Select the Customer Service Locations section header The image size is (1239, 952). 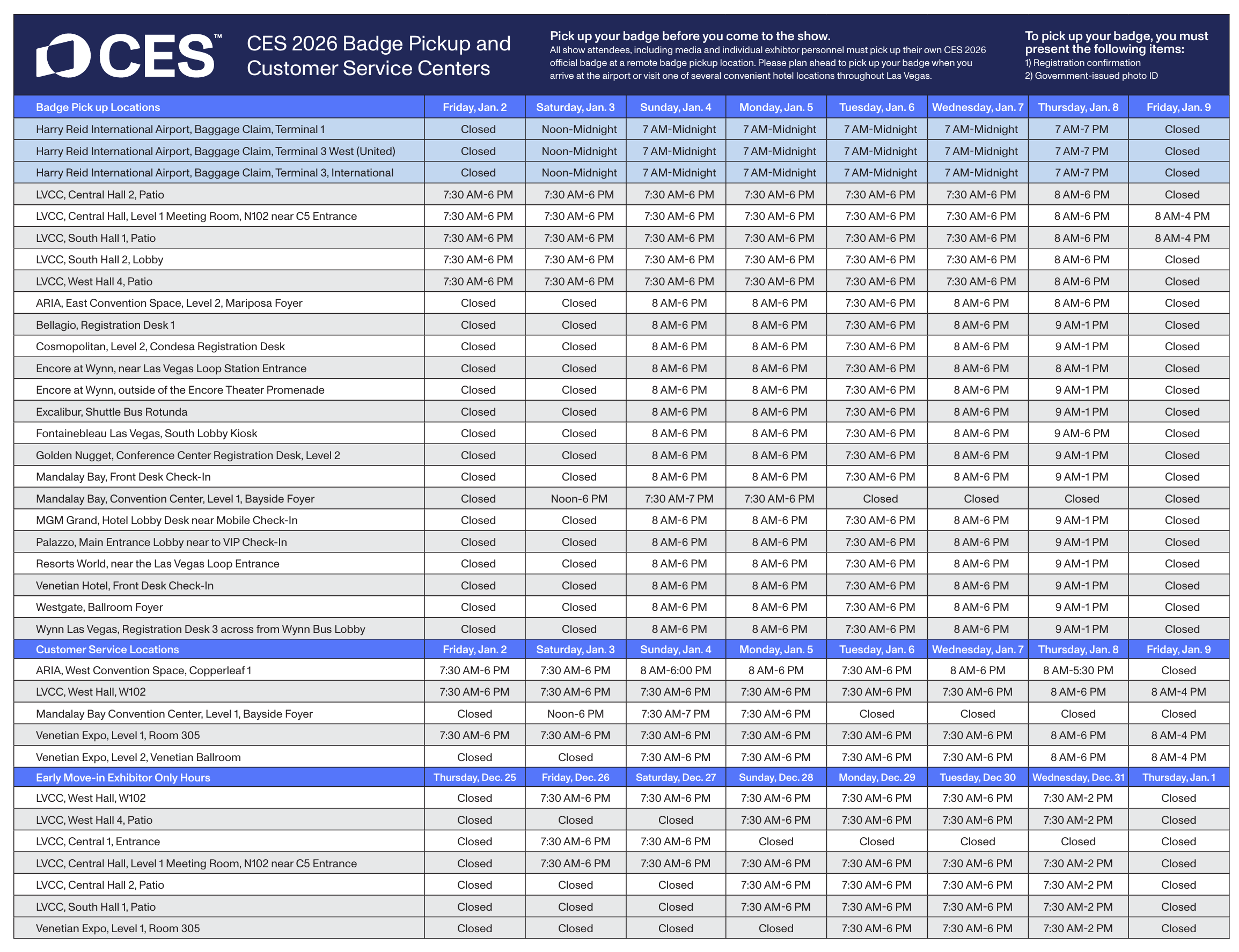(107, 650)
